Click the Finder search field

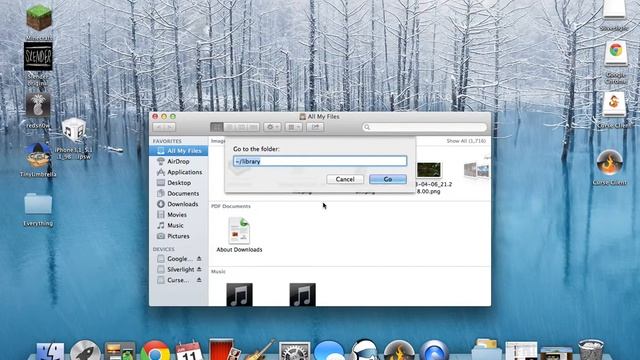pyautogui.click(x=424, y=127)
